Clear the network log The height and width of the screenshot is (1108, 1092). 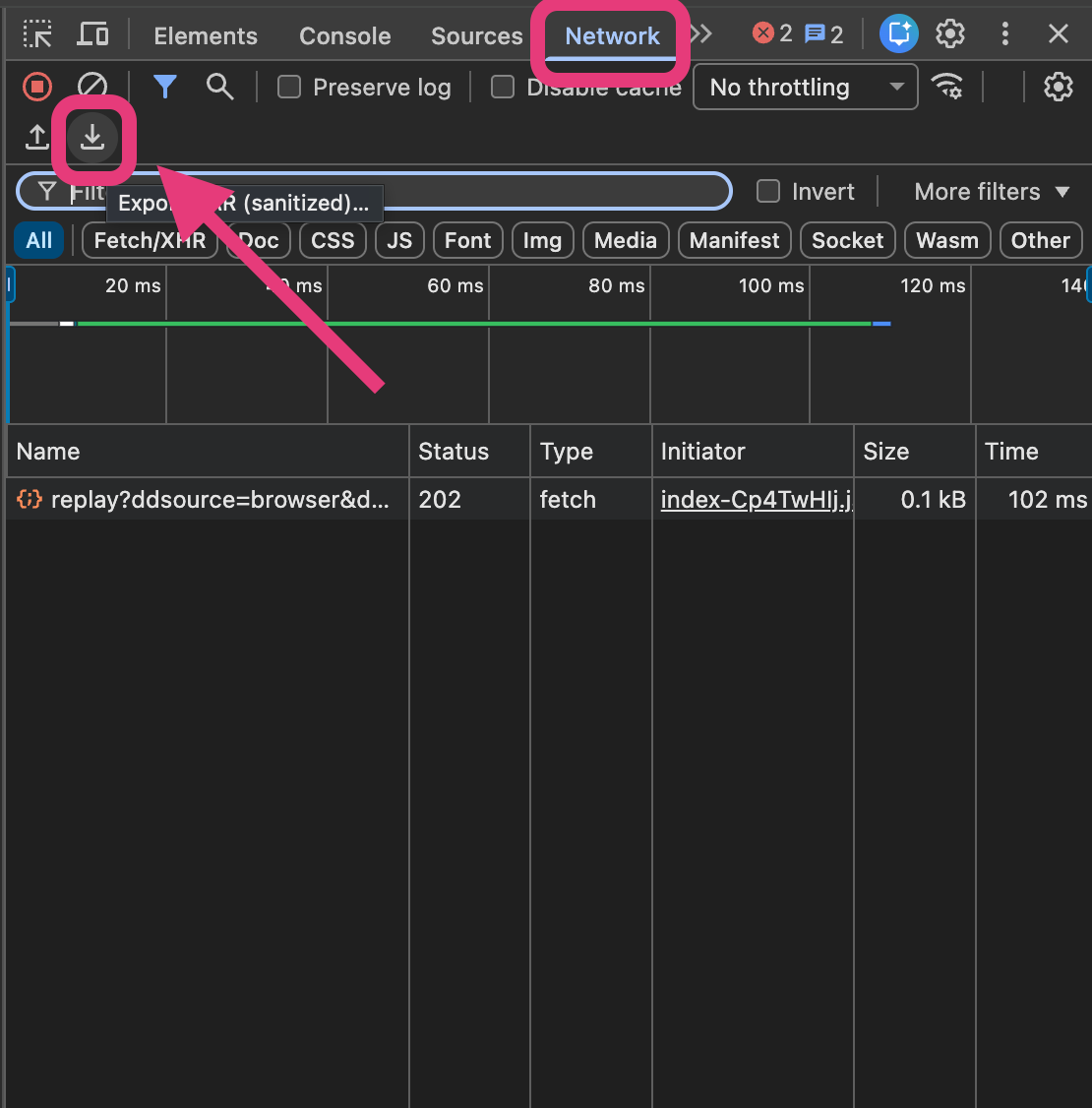(x=92, y=87)
